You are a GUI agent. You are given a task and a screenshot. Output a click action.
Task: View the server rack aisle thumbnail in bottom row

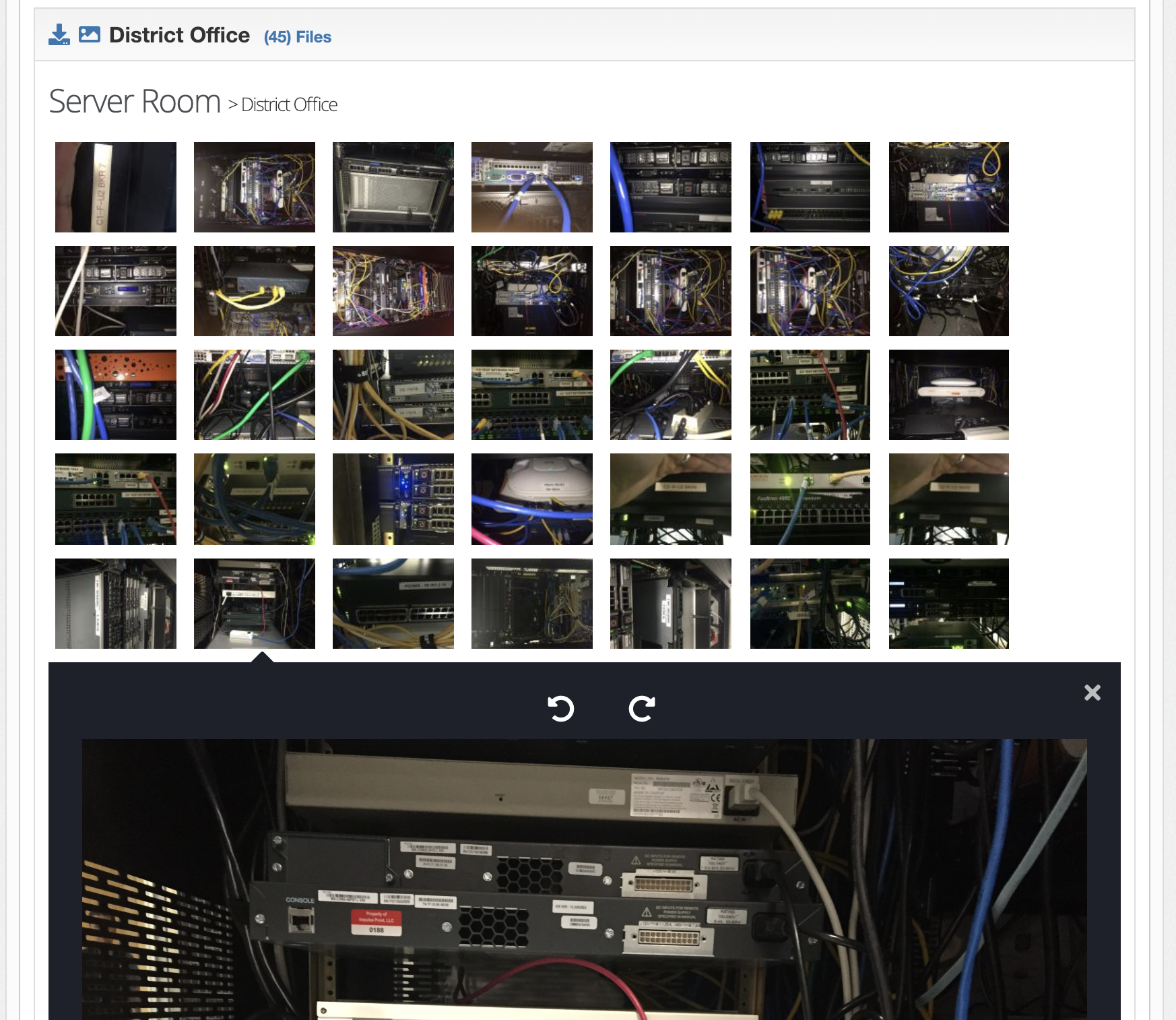115,604
